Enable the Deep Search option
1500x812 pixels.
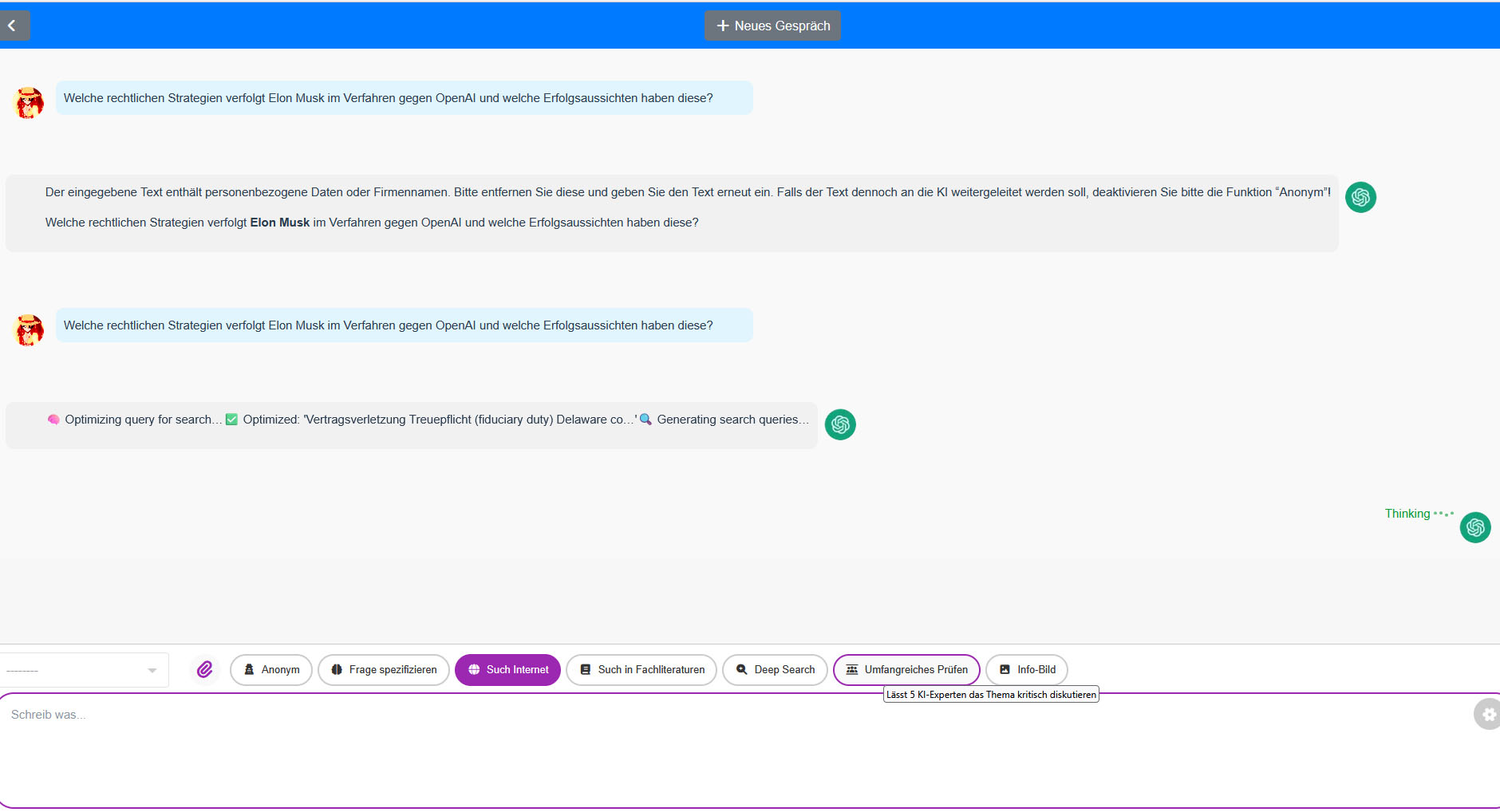pyautogui.click(x=775, y=670)
